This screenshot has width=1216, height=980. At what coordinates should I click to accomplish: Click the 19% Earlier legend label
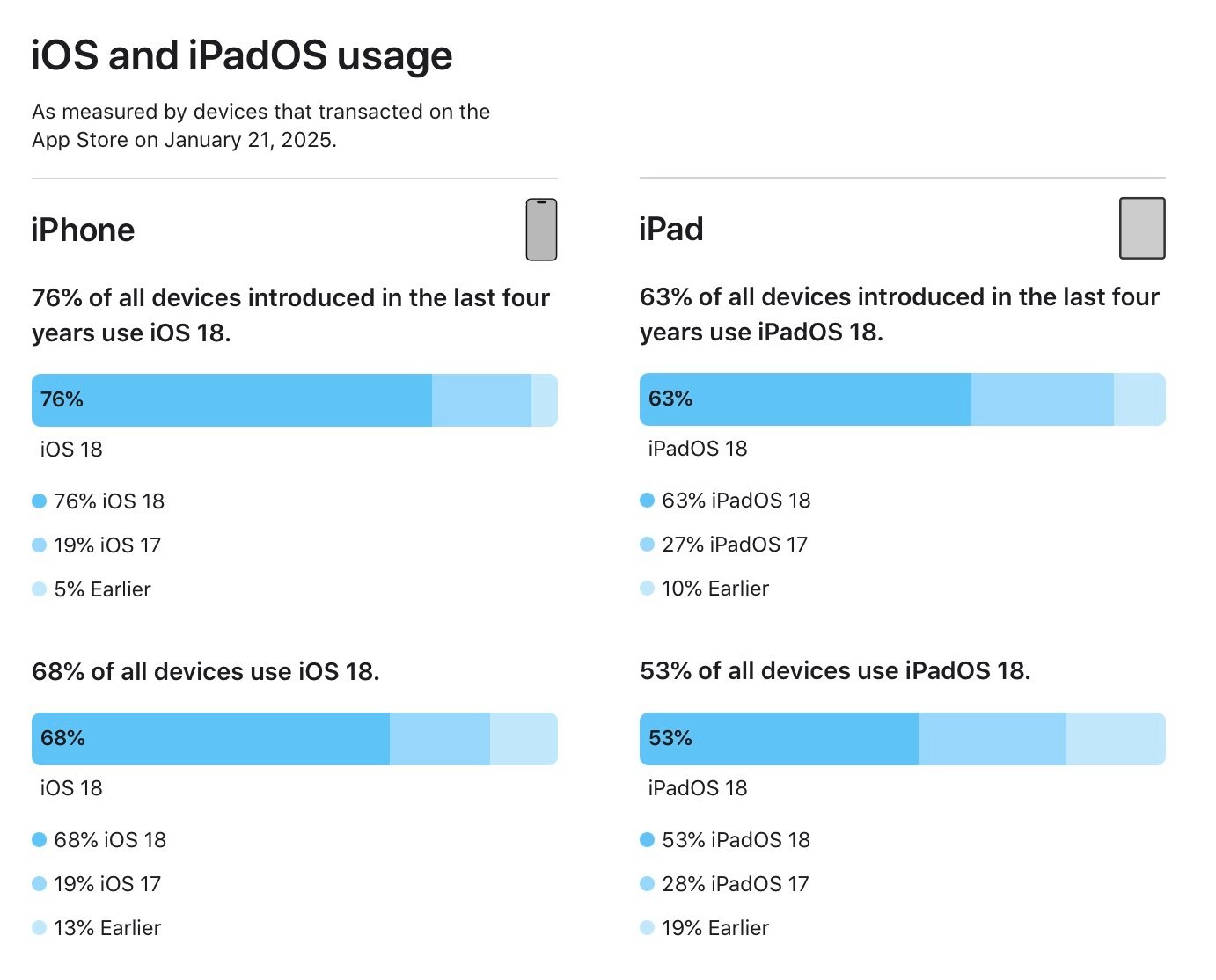point(715,928)
